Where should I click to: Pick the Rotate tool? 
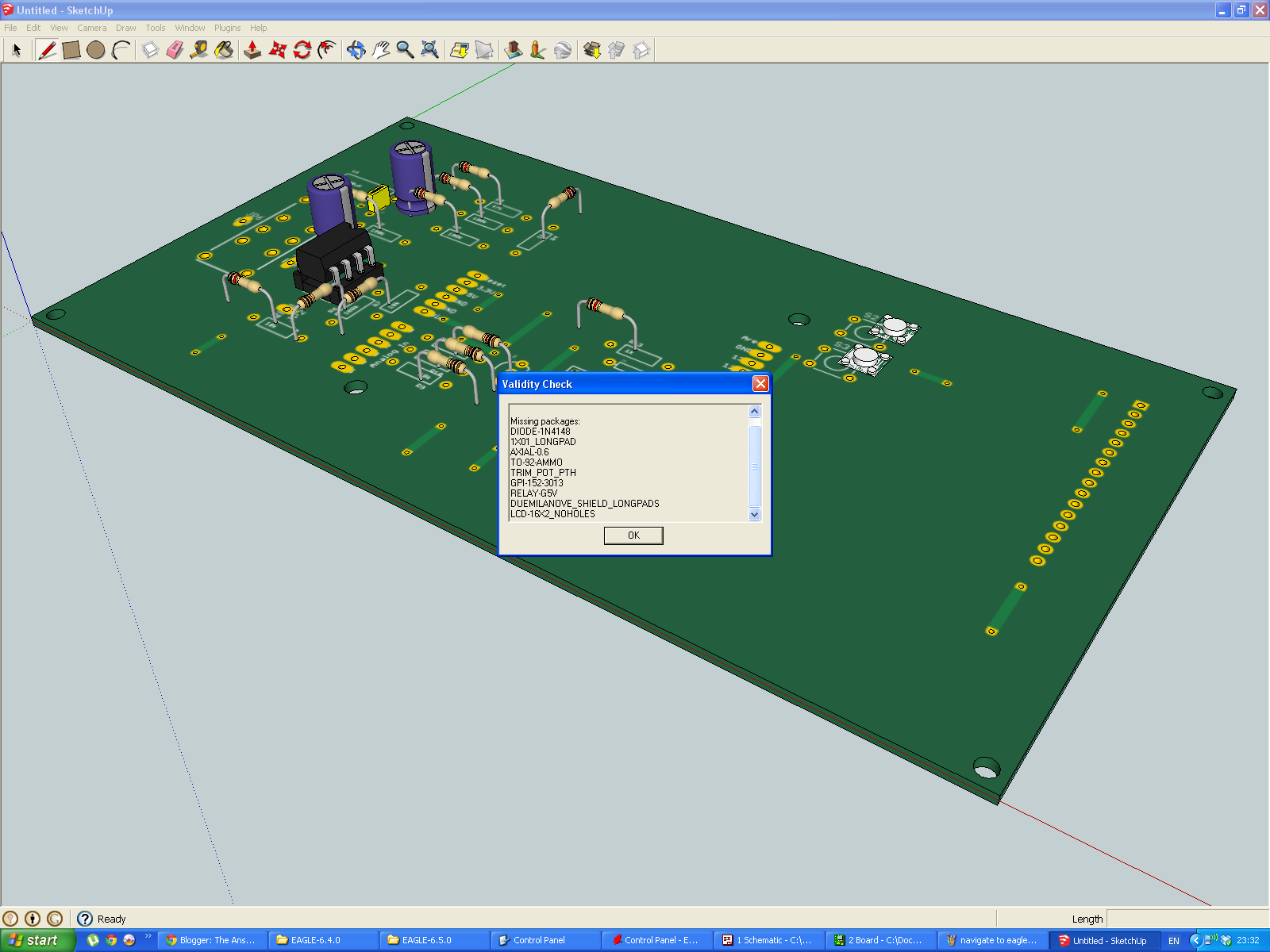tap(302, 49)
